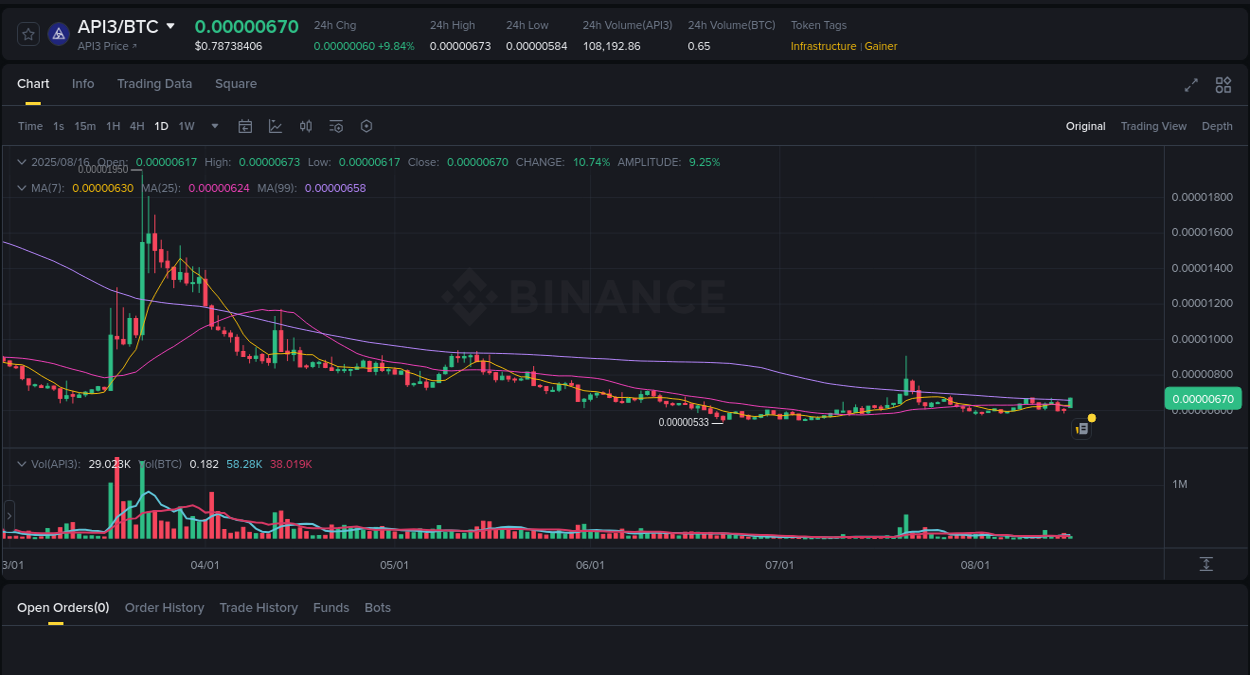The width and height of the screenshot is (1250, 675).
Task: Click the 1D interval button
Action: pyautogui.click(x=161, y=126)
